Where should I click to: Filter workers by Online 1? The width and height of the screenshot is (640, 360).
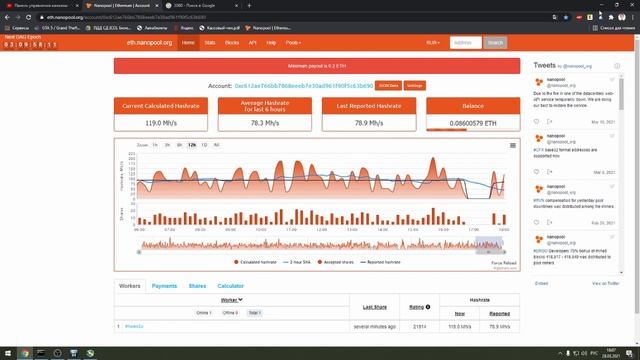point(204,313)
